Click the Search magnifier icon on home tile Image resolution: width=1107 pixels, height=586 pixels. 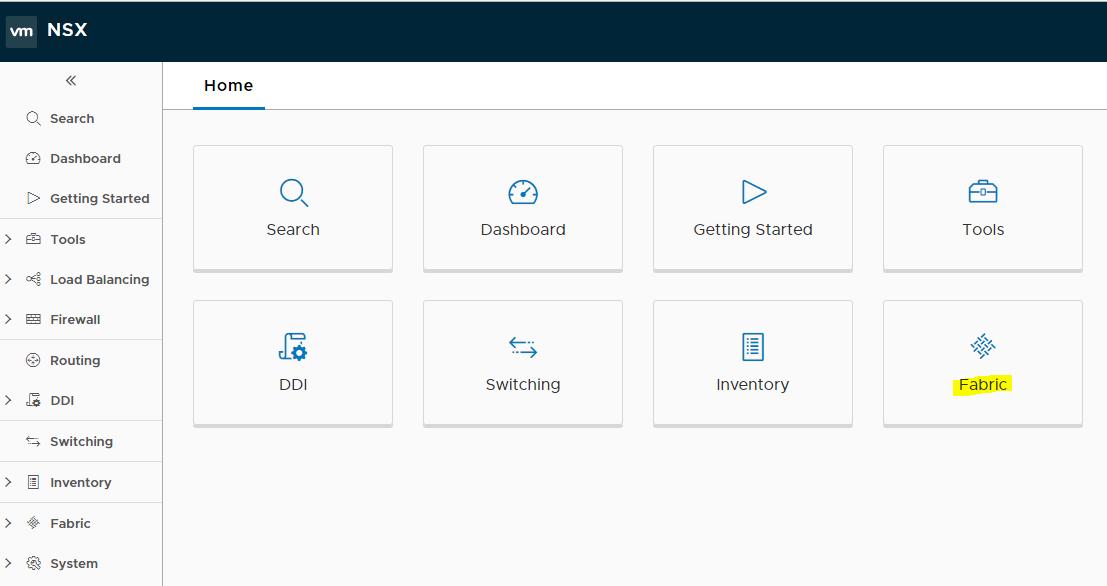pos(293,192)
